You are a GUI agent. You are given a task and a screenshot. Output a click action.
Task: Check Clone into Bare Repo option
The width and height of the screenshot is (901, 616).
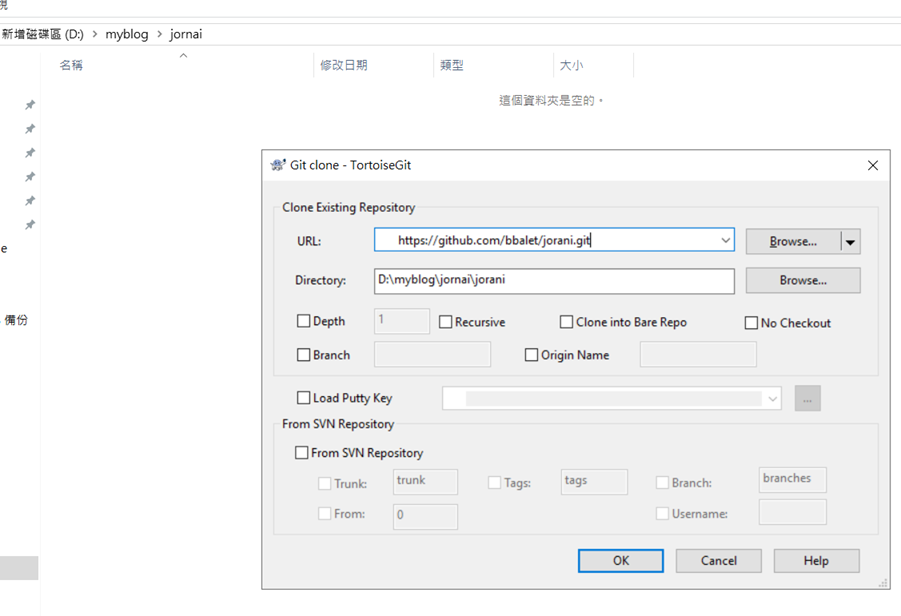566,322
